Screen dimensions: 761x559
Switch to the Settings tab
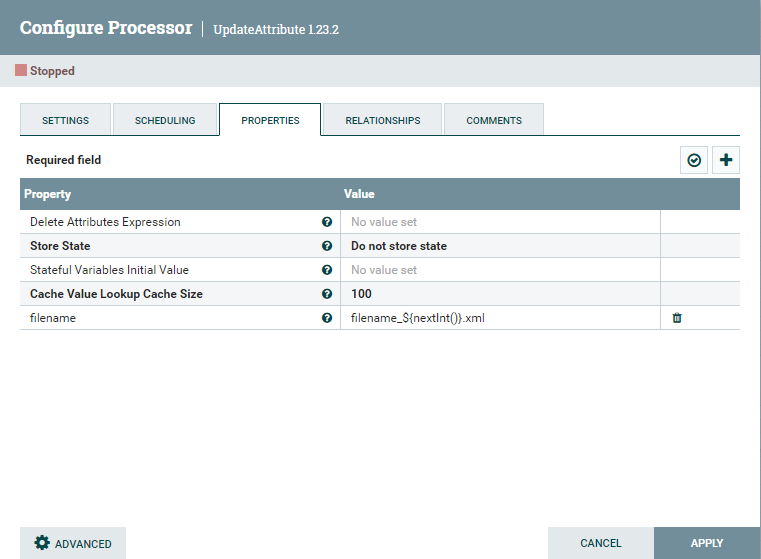click(x=66, y=120)
